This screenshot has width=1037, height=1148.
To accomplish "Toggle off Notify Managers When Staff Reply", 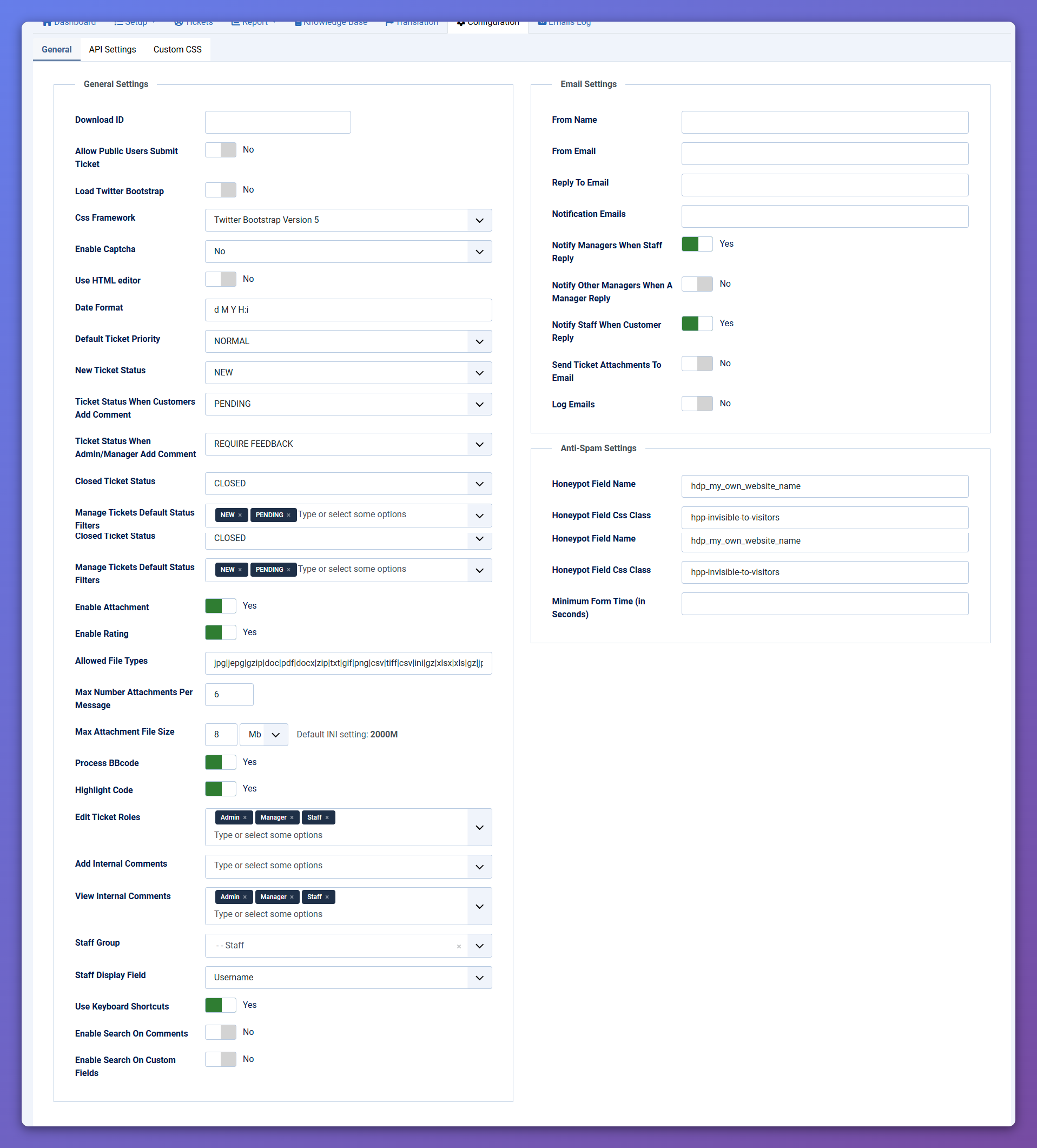I will point(696,245).
